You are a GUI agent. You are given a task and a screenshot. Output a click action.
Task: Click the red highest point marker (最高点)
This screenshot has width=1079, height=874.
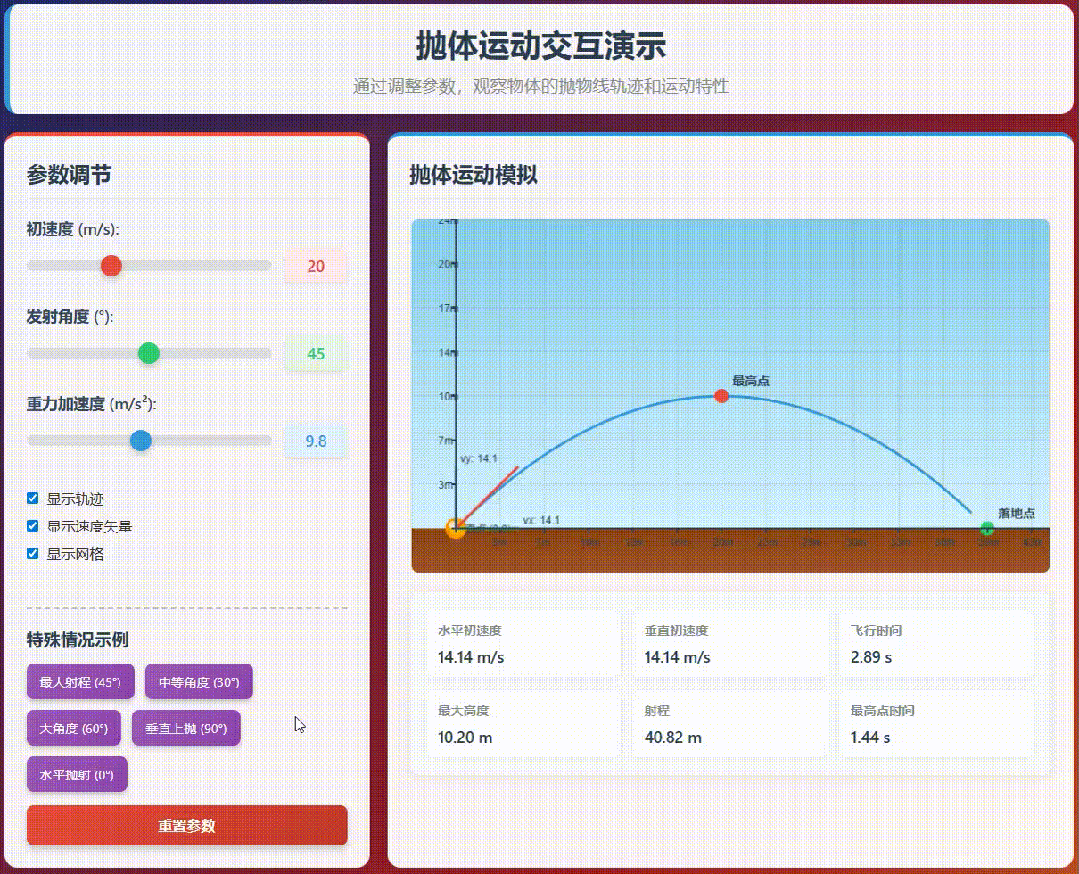pyautogui.click(x=721, y=396)
